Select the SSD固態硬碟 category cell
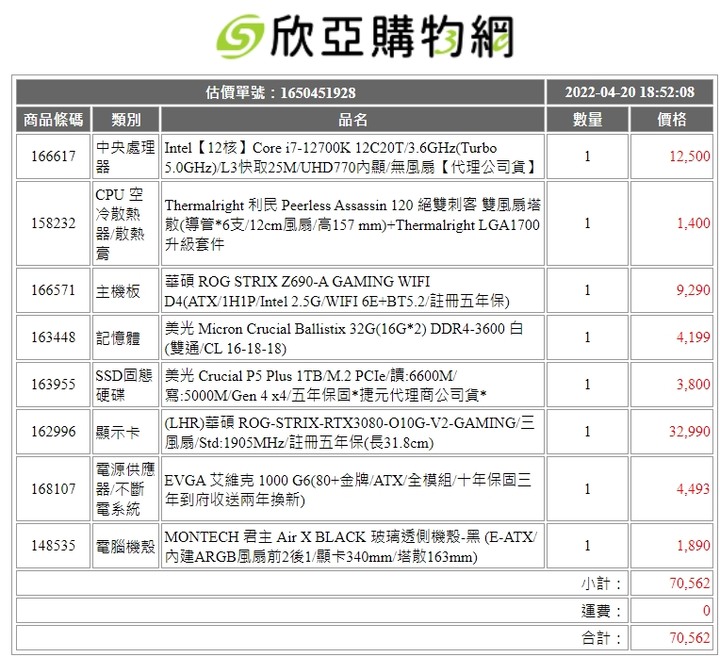This screenshot has height=657, width=720. coord(125,384)
